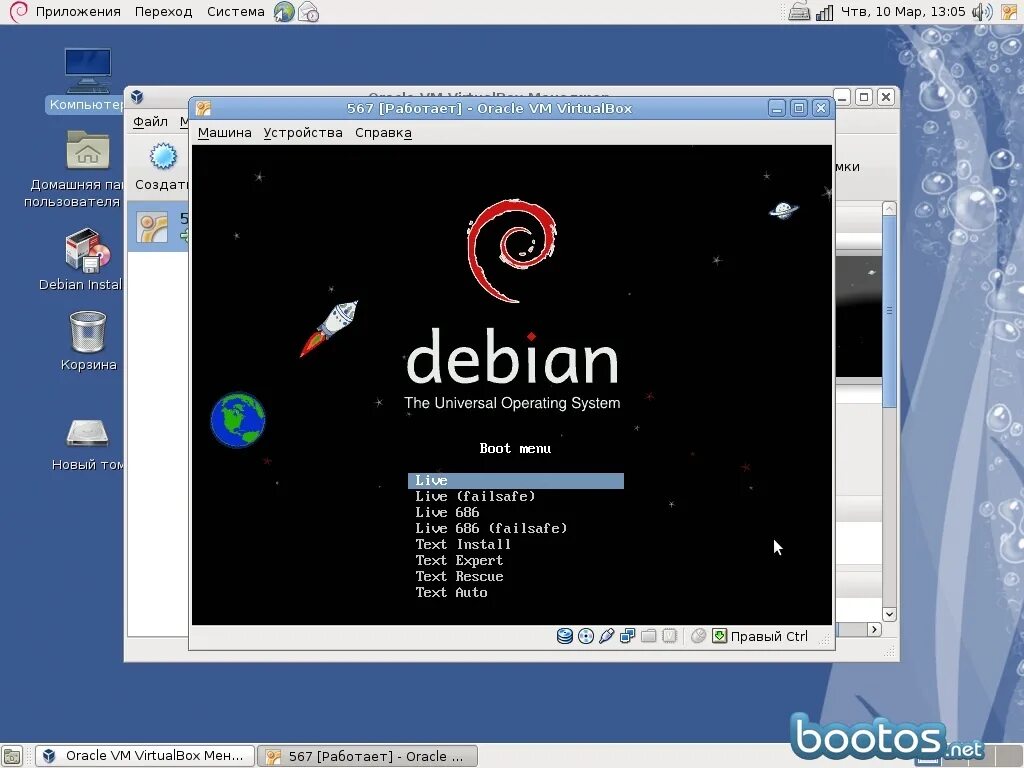Click the VM window title bar icon

coord(203,108)
